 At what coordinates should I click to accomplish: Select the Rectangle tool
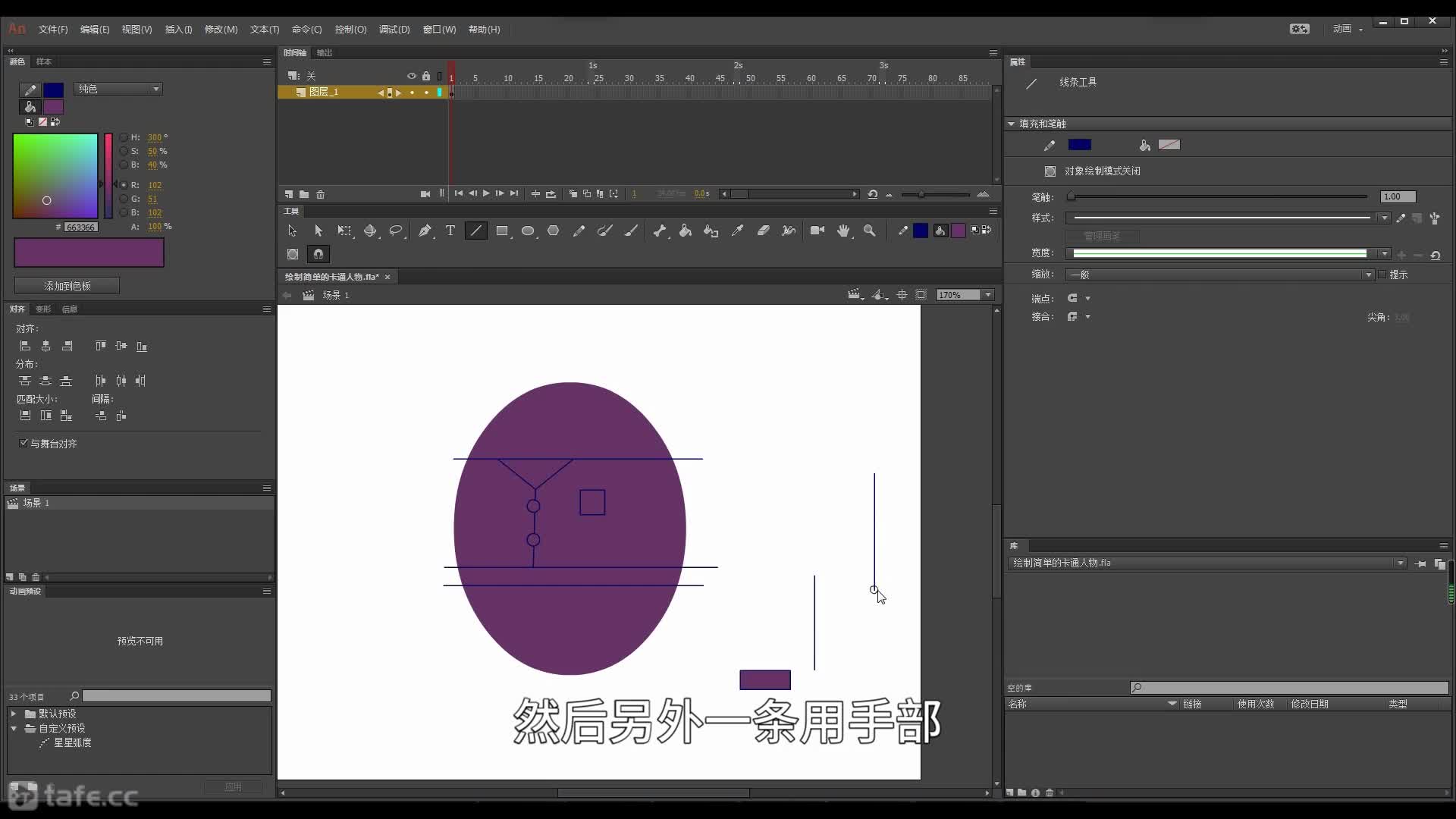point(502,231)
